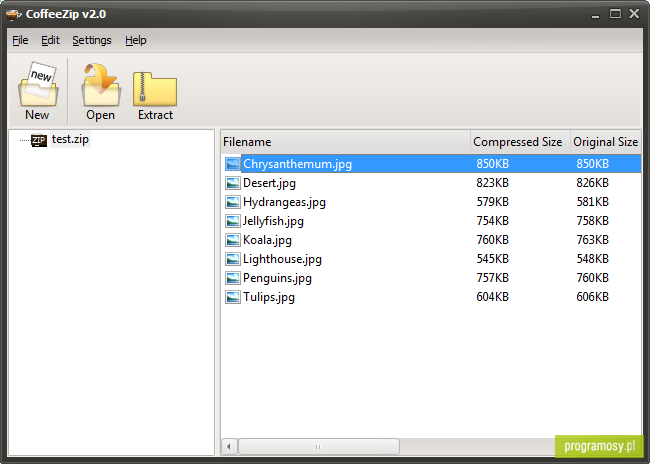Image resolution: width=650 pixels, height=464 pixels.
Task: Select the Jellyfish.jpg filename
Action: click(274, 221)
